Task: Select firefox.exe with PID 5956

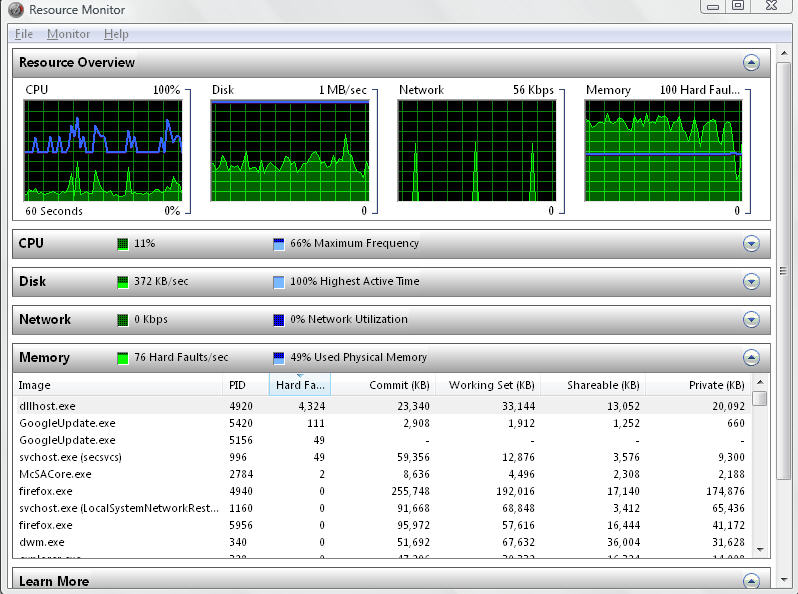Action: (382, 525)
